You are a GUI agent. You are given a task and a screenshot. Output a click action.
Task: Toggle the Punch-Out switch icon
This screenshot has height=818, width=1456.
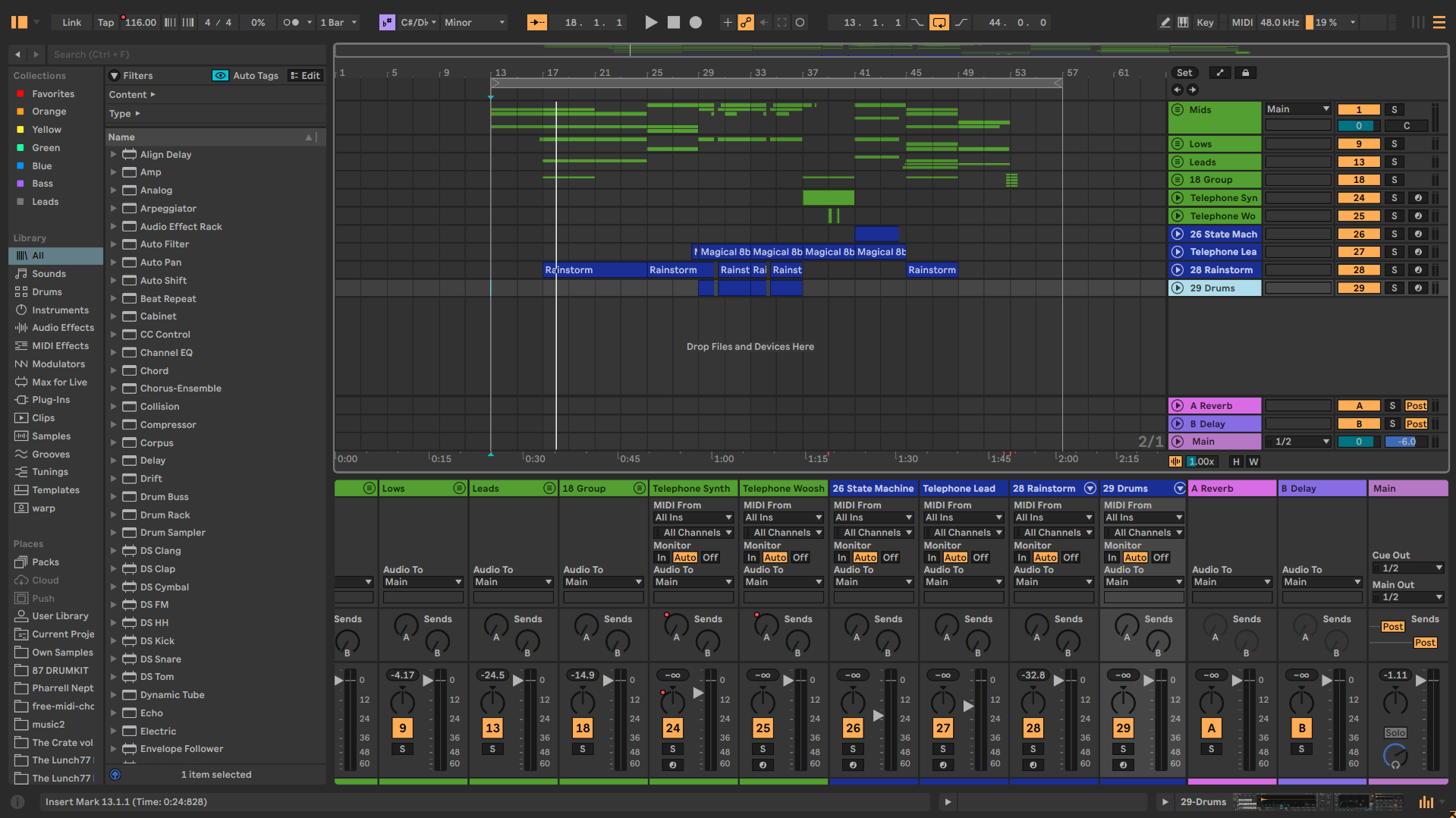coord(961,22)
